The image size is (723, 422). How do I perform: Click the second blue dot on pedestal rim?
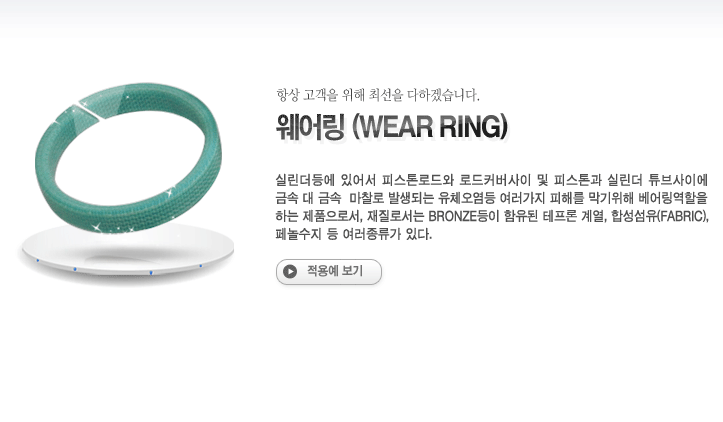75,269
